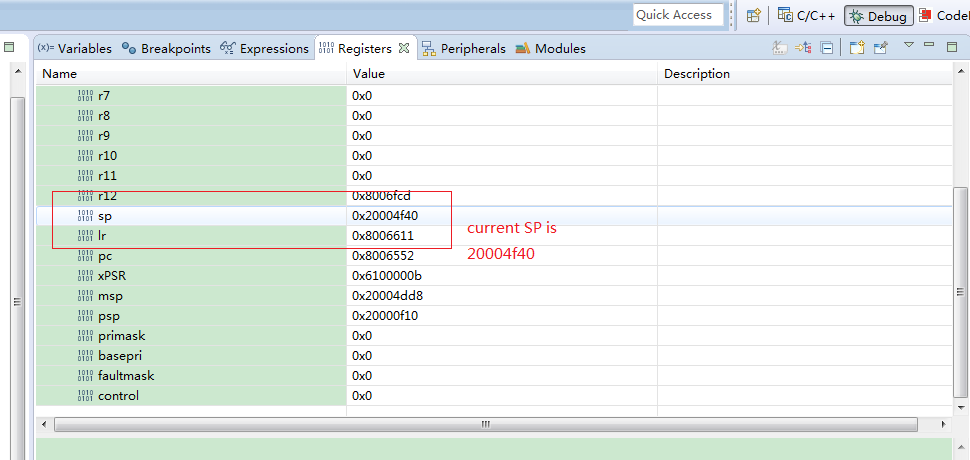970x460 pixels.
Task: Minimize the Registers view panel
Action: (929, 45)
